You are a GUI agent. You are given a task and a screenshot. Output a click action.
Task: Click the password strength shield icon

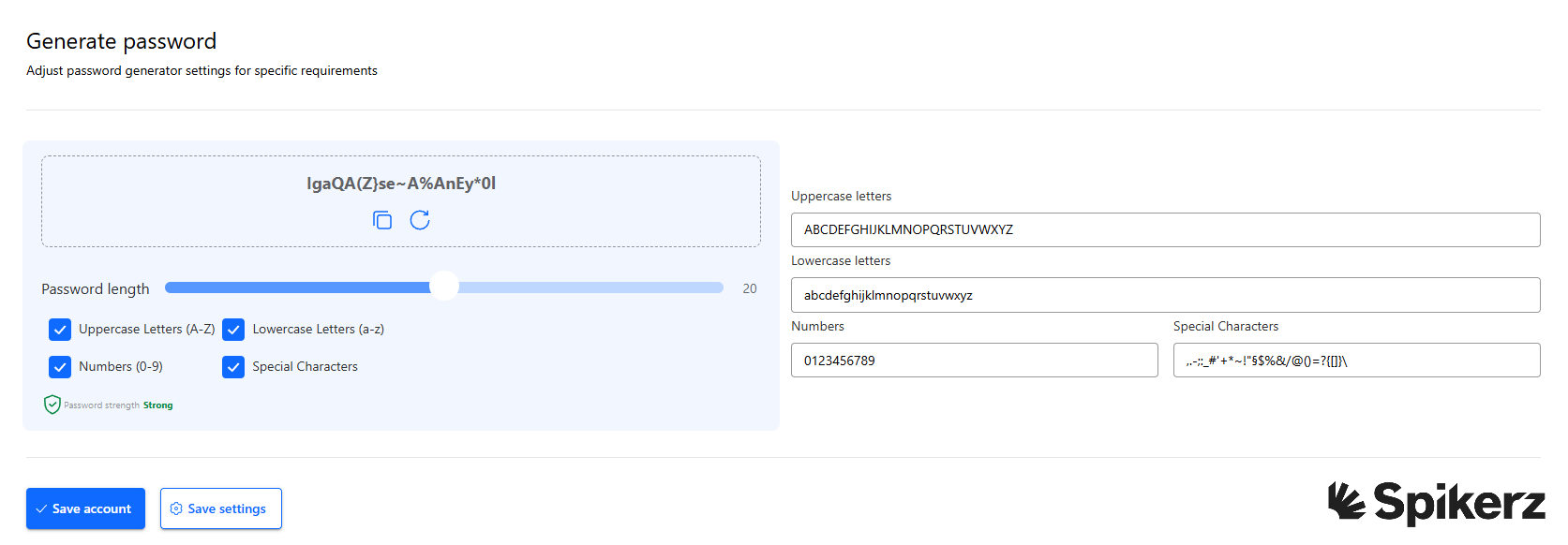point(52,405)
